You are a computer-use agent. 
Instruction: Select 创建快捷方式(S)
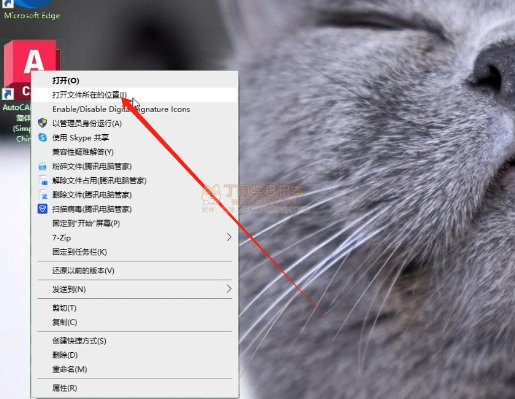click(x=134, y=341)
